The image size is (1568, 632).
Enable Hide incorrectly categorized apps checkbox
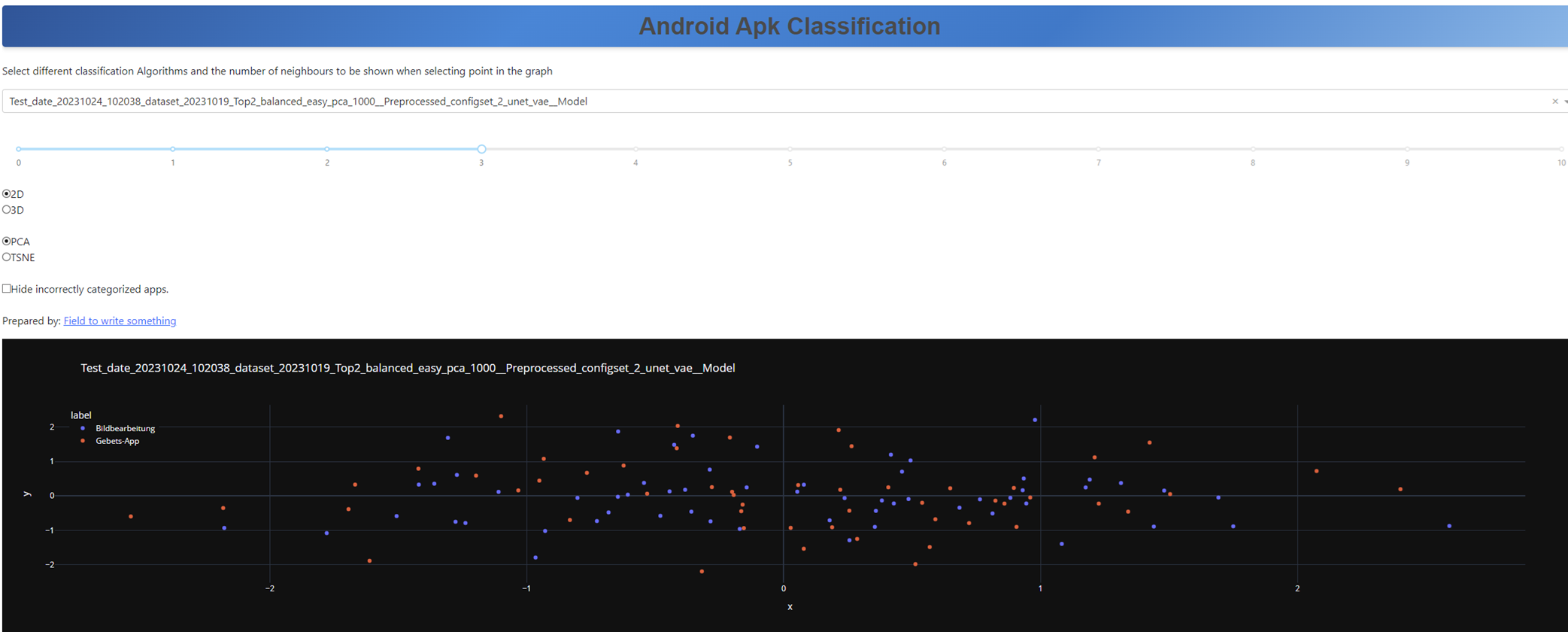click(7, 289)
